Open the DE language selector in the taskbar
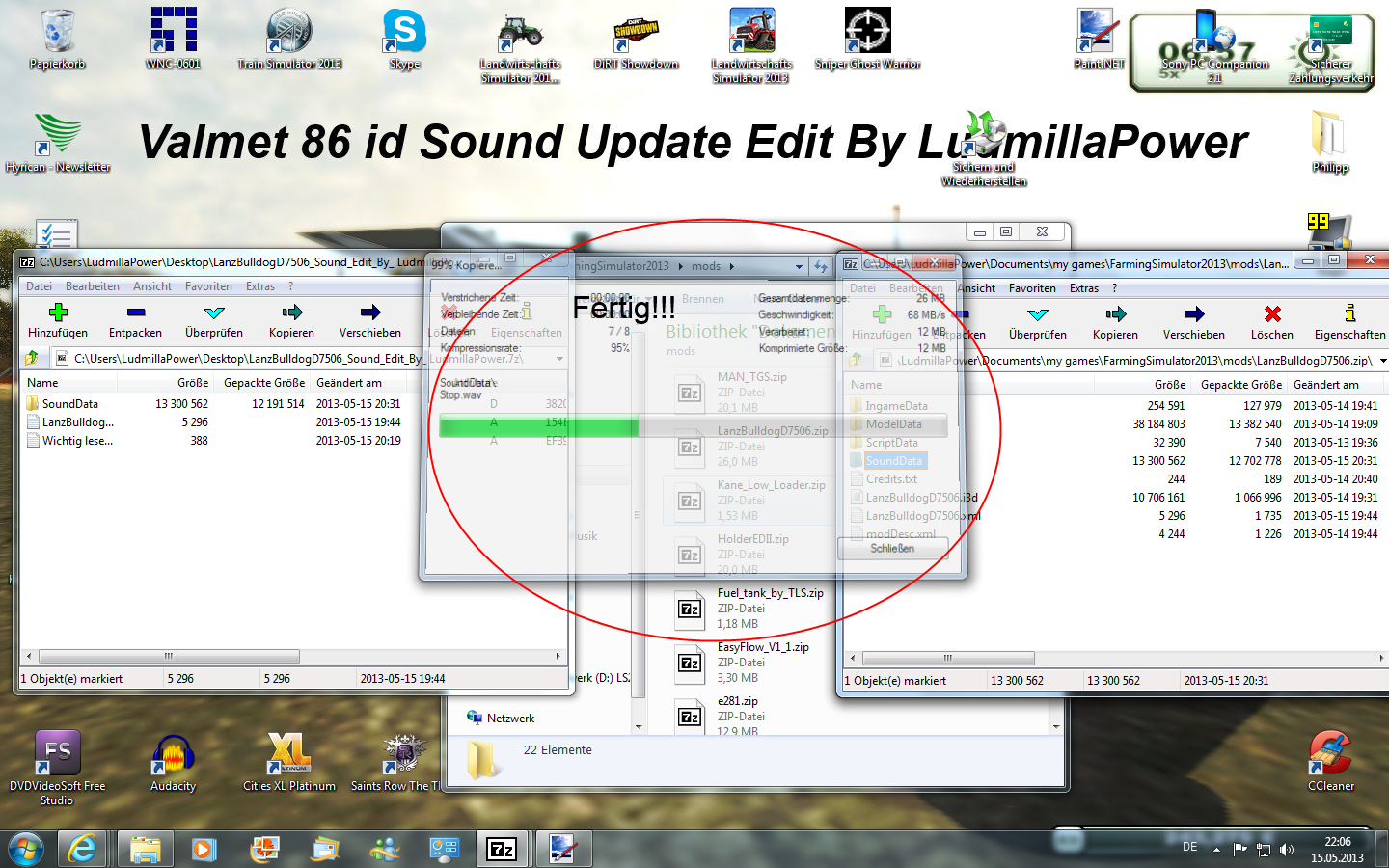The width and height of the screenshot is (1389, 868). coord(1190,847)
